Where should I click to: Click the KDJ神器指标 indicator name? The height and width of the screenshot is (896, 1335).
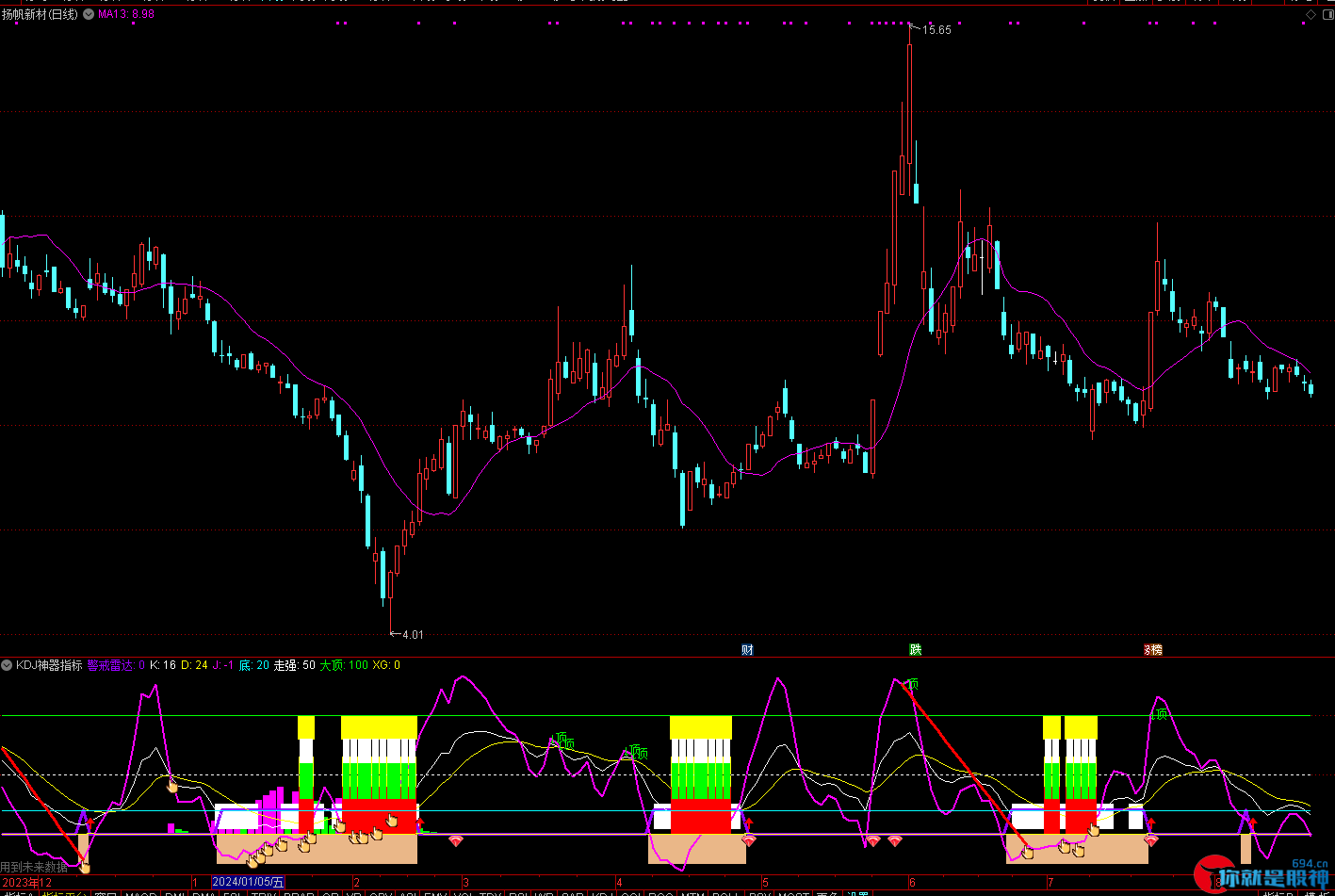click(x=49, y=665)
